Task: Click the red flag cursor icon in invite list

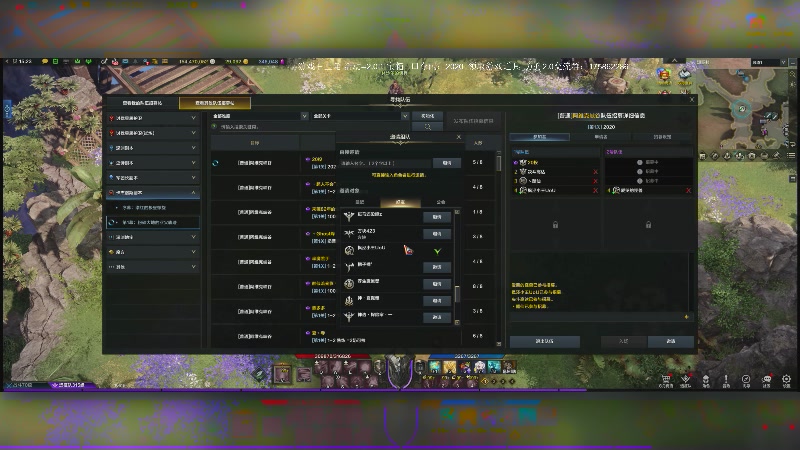Action: click(x=409, y=250)
